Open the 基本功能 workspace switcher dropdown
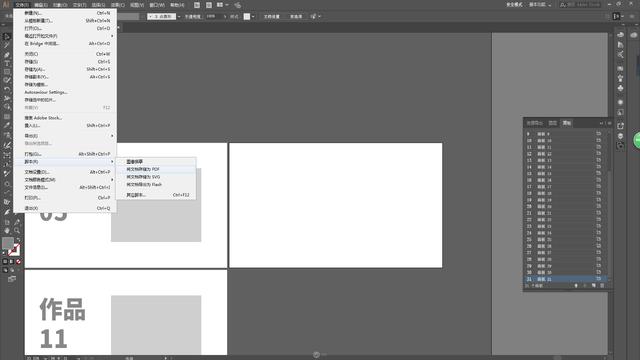 pos(540,5)
